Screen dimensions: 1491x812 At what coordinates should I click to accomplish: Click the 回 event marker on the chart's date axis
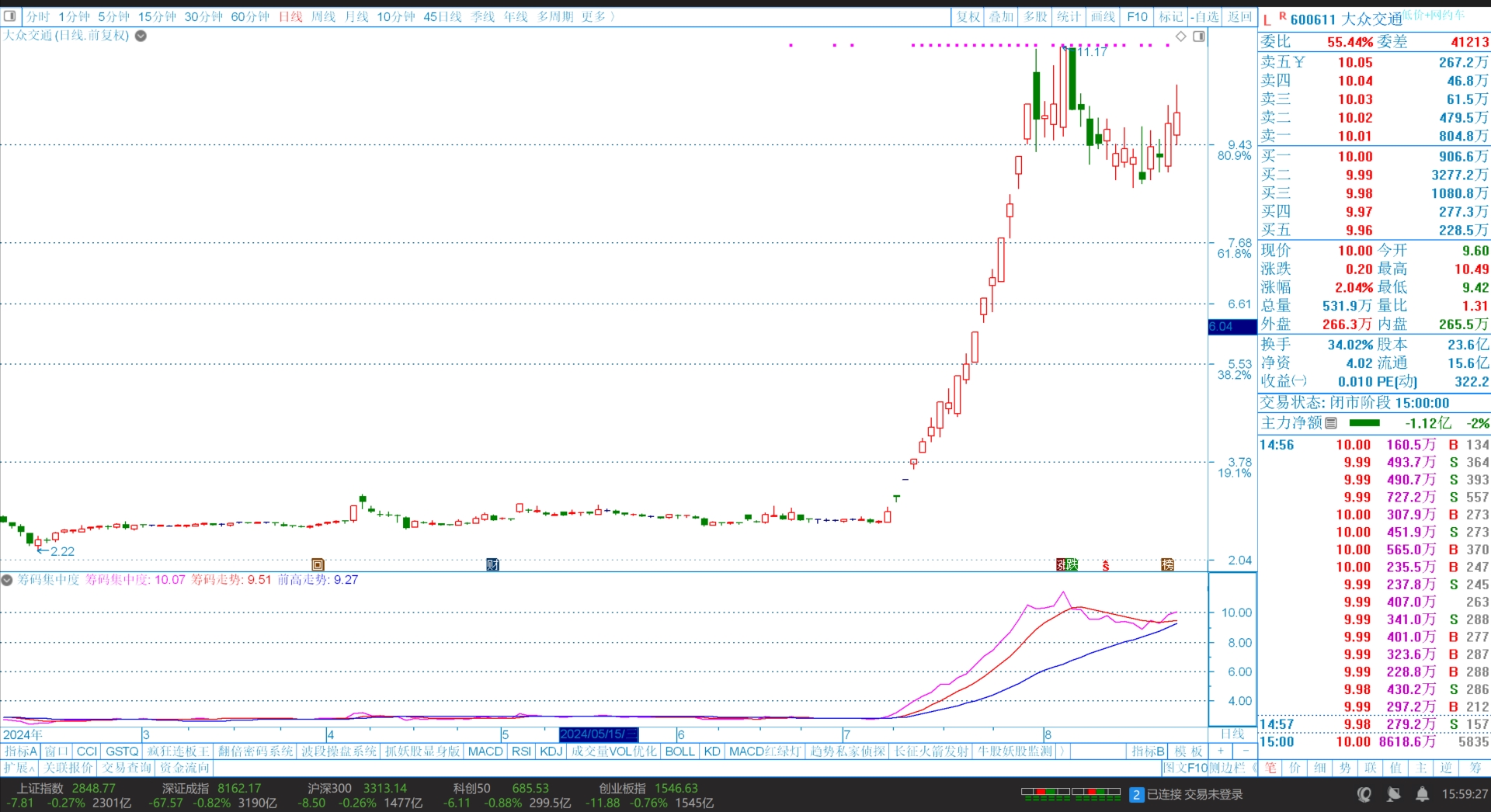click(x=318, y=564)
